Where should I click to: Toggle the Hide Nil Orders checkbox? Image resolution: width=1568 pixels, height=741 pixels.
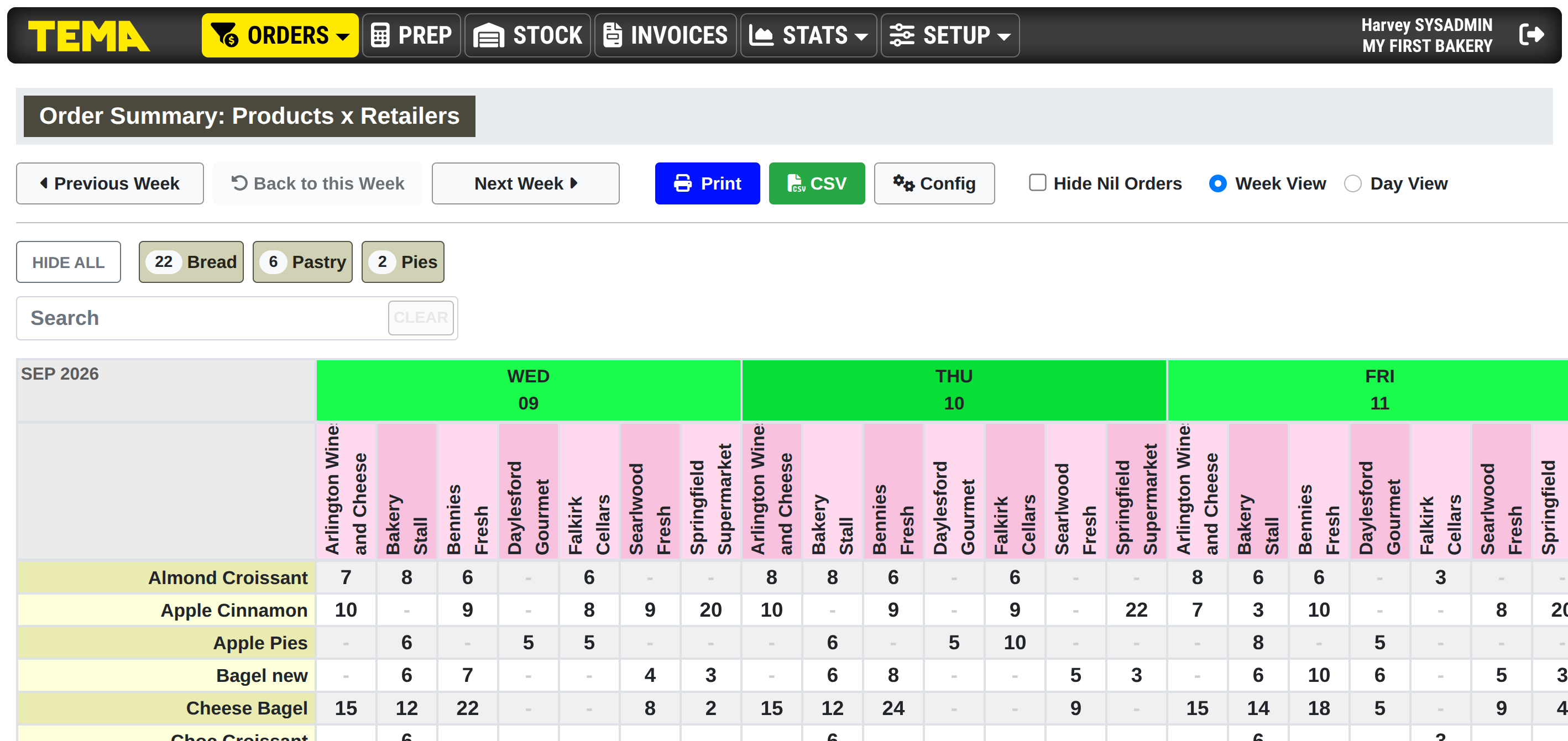[x=1037, y=182]
